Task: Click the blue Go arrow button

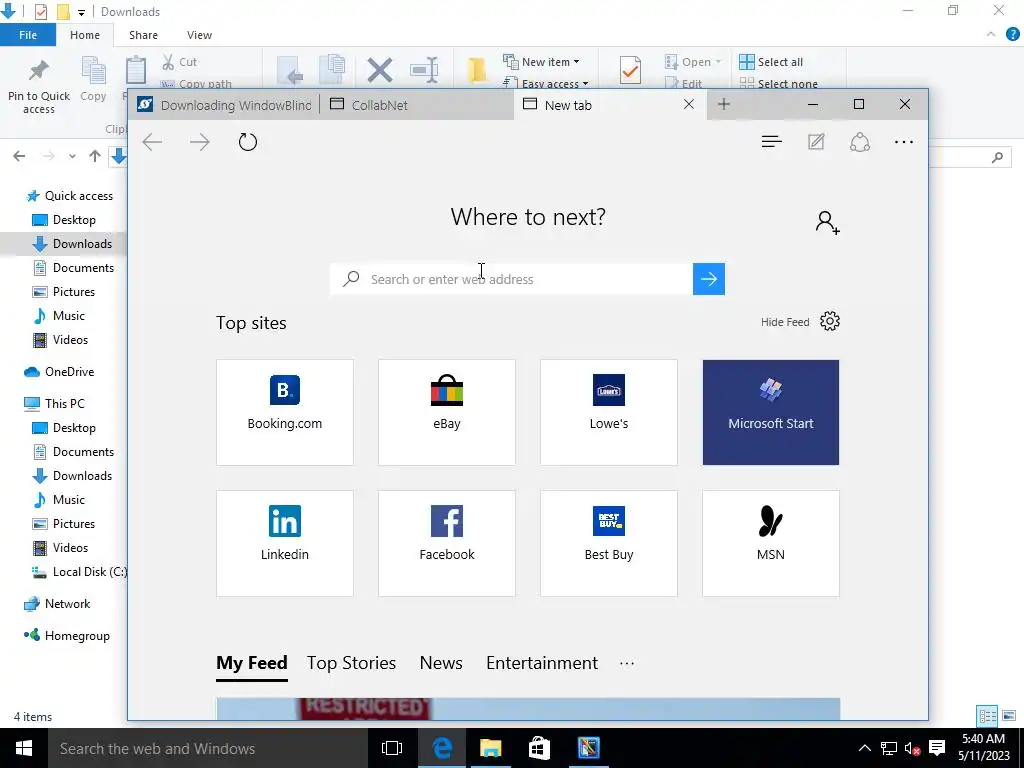Action: tap(709, 280)
